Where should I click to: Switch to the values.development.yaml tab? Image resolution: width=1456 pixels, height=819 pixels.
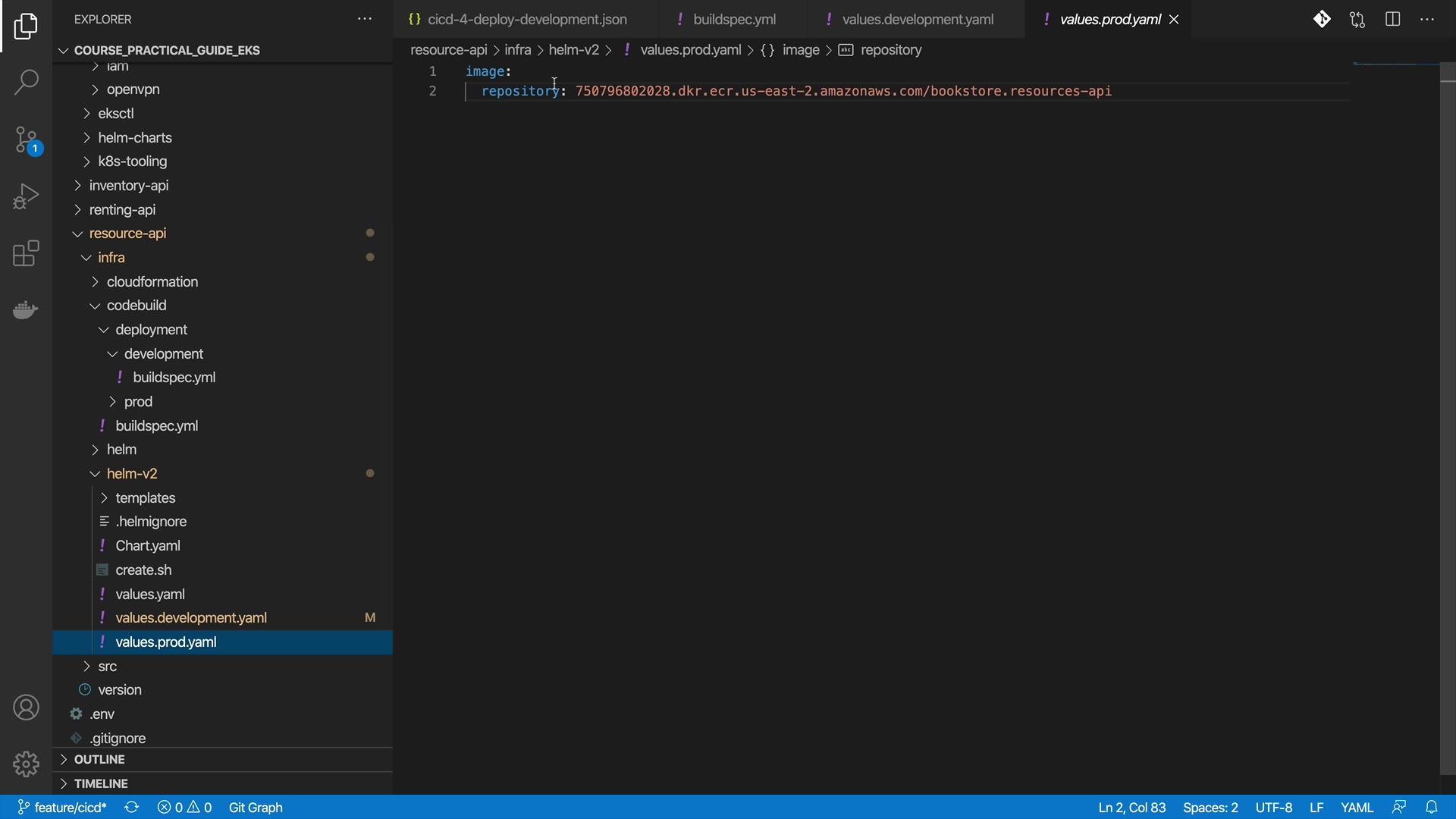[918, 20]
